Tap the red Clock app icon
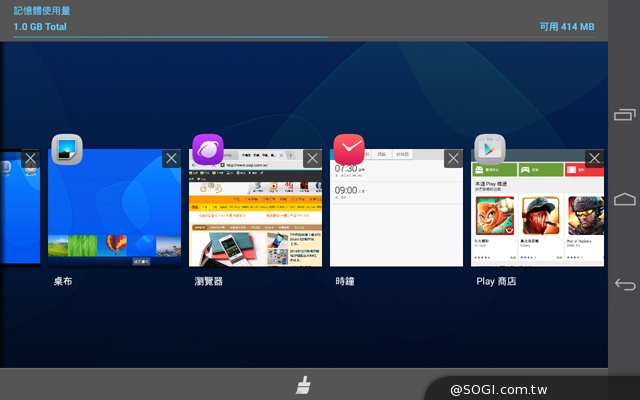This screenshot has height=400, width=640. 349,149
